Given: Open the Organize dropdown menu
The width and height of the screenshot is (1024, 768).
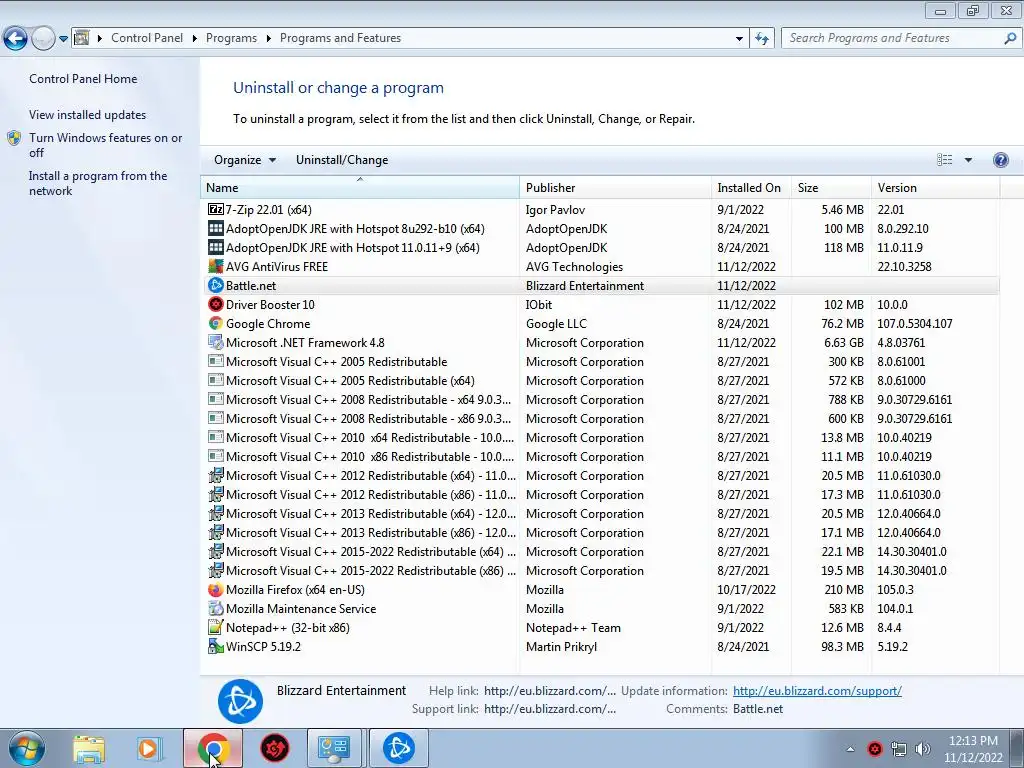Looking at the screenshot, I should pyautogui.click(x=245, y=160).
